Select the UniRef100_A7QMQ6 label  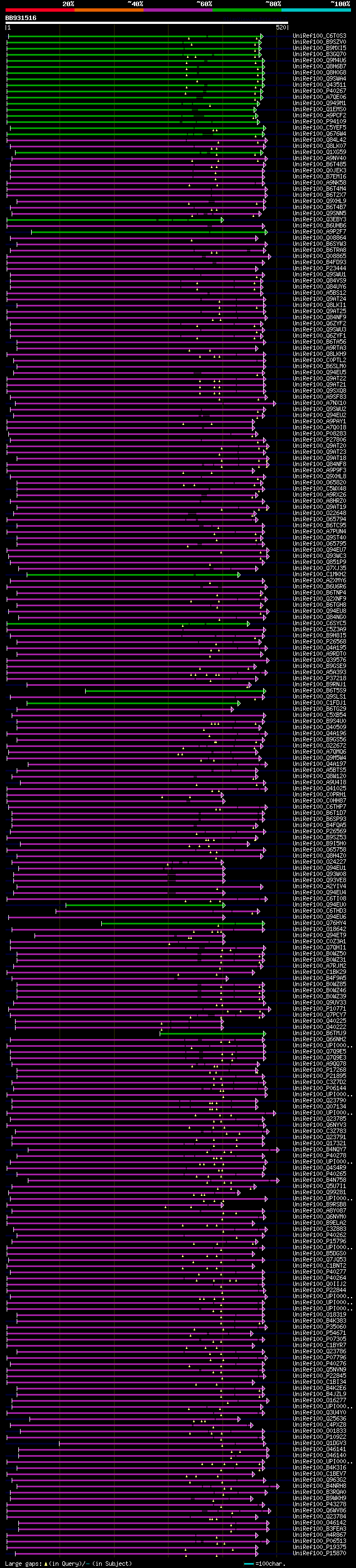pyautogui.click(x=319, y=752)
